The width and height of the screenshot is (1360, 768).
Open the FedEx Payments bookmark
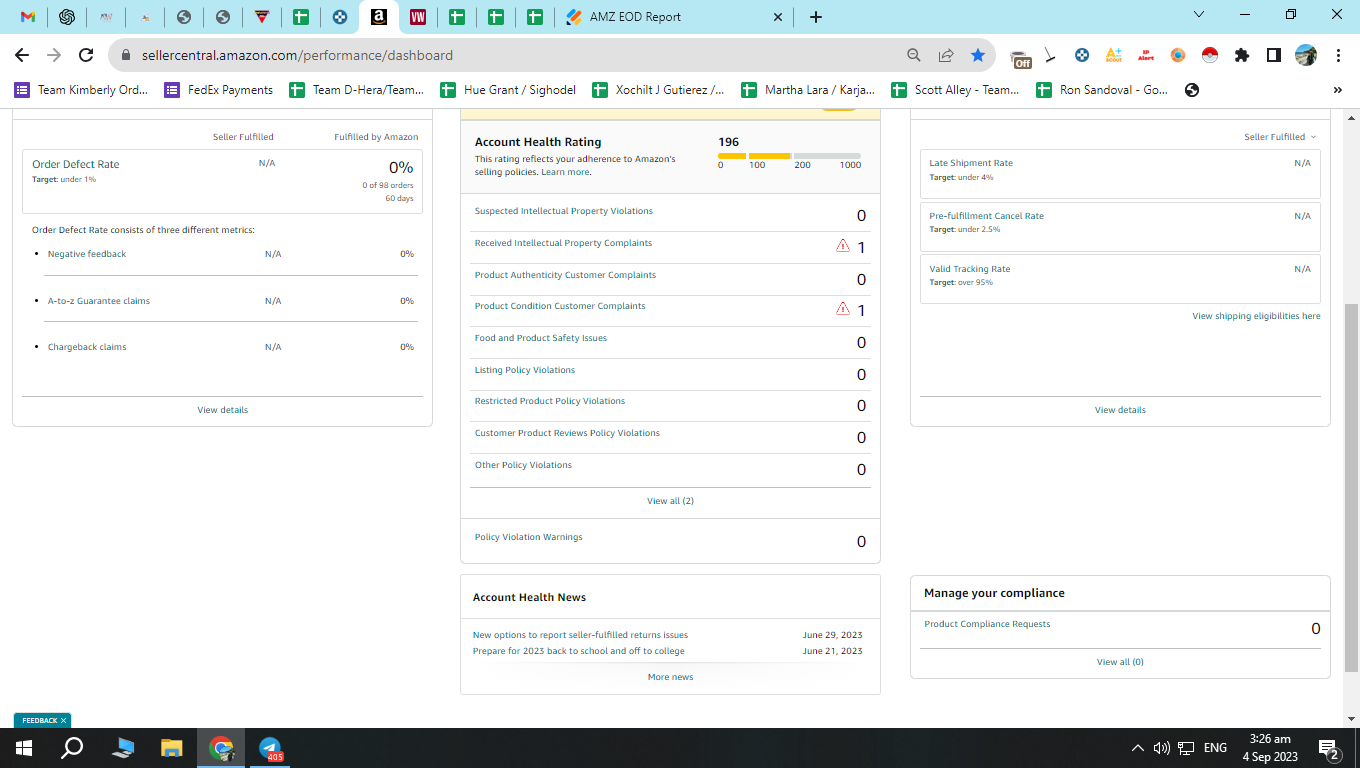pos(219,90)
